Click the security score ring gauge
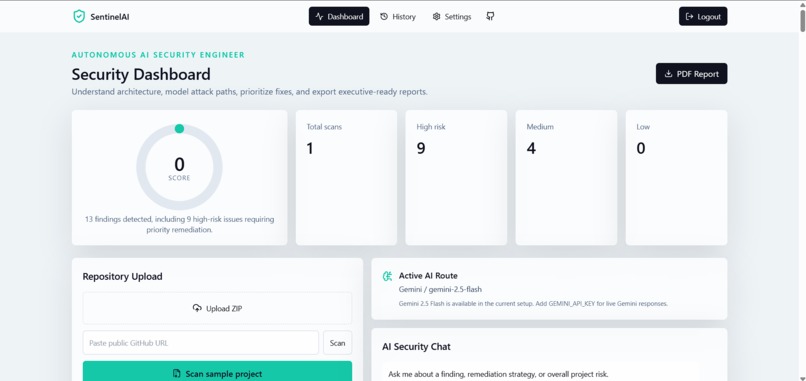806x381 pixels. click(x=179, y=167)
